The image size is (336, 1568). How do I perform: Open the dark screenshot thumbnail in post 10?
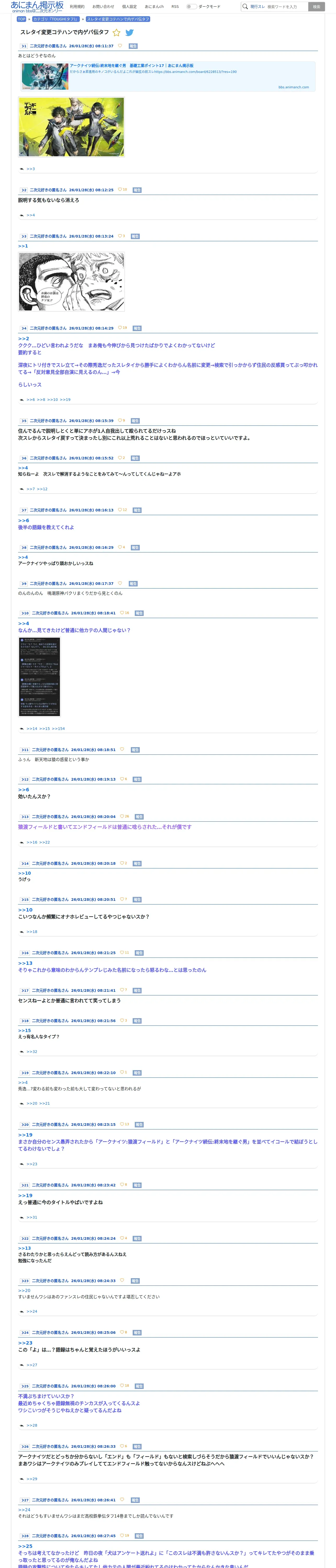(x=39, y=677)
